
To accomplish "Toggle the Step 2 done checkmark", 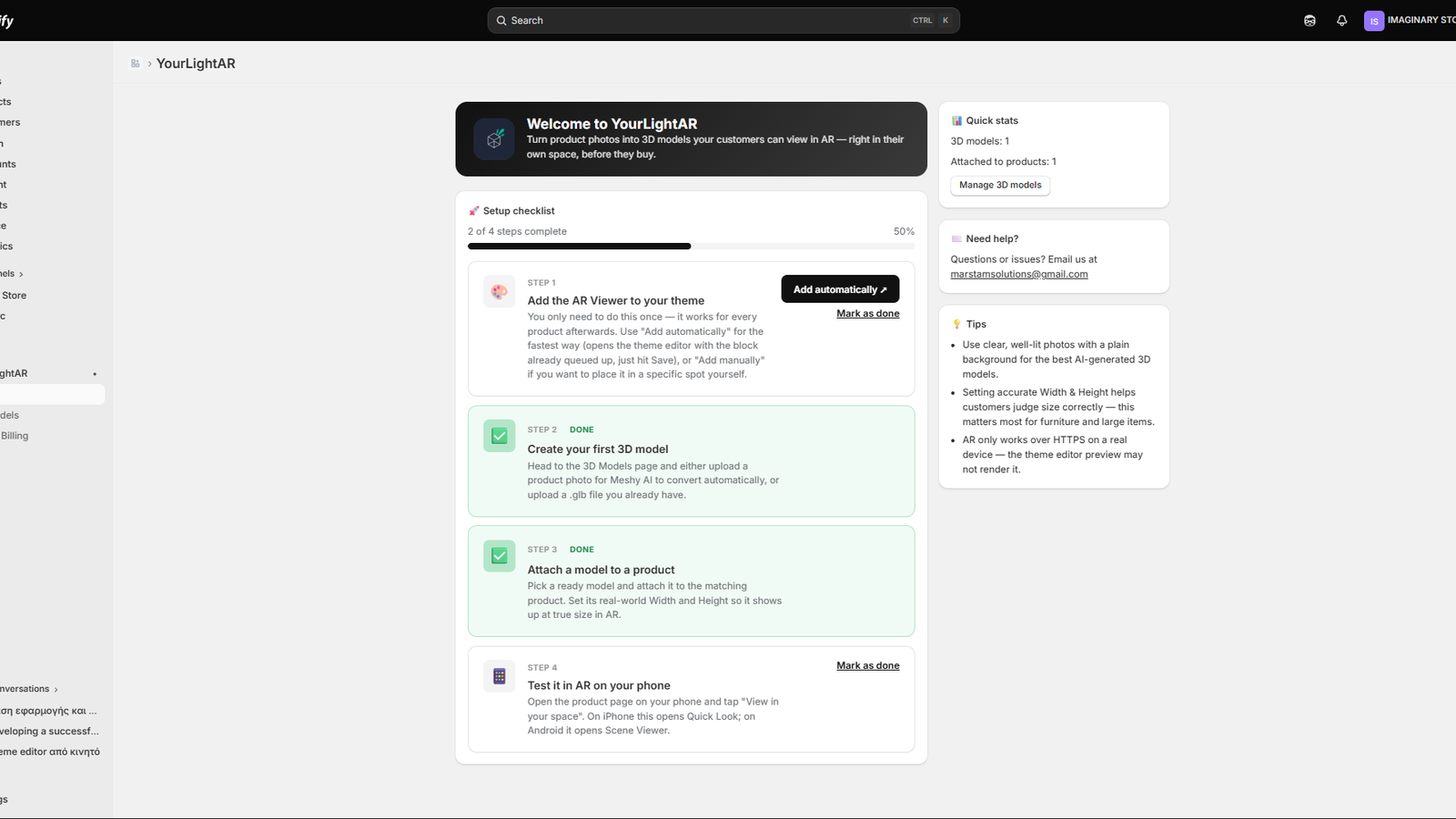I will [500, 436].
